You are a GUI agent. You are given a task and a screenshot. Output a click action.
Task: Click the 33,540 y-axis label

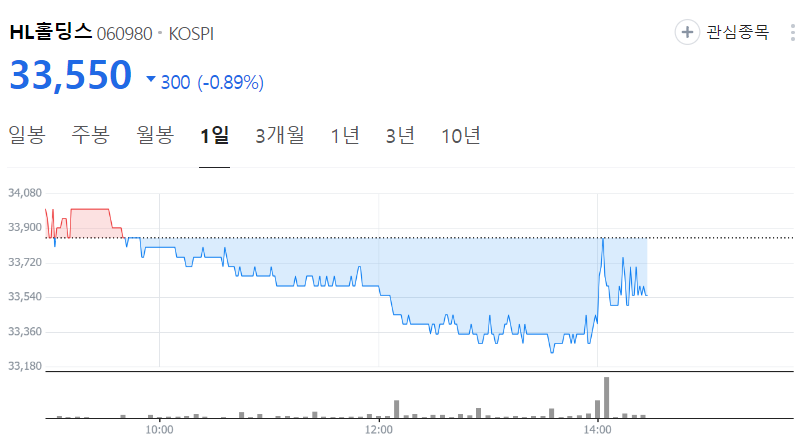point(25,296)
